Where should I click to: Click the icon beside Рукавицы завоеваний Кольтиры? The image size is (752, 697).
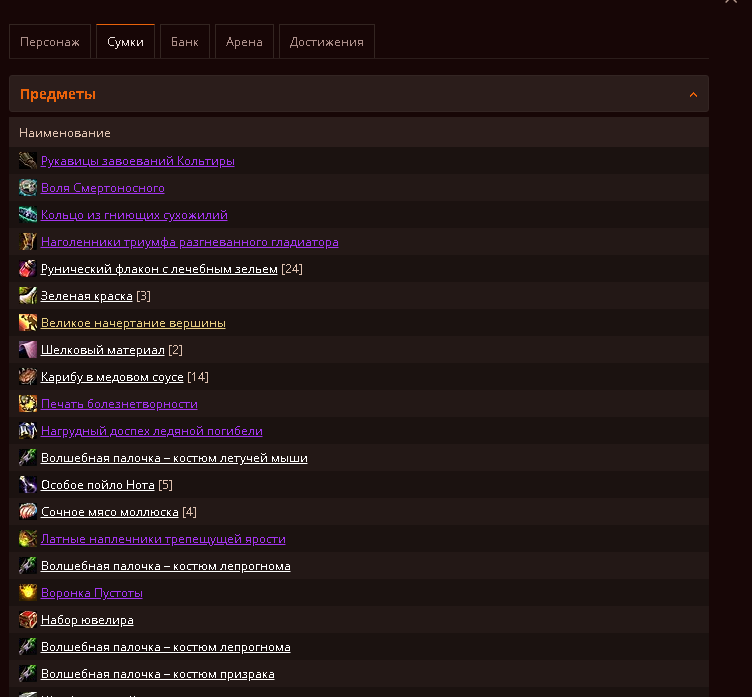point(28,161)
